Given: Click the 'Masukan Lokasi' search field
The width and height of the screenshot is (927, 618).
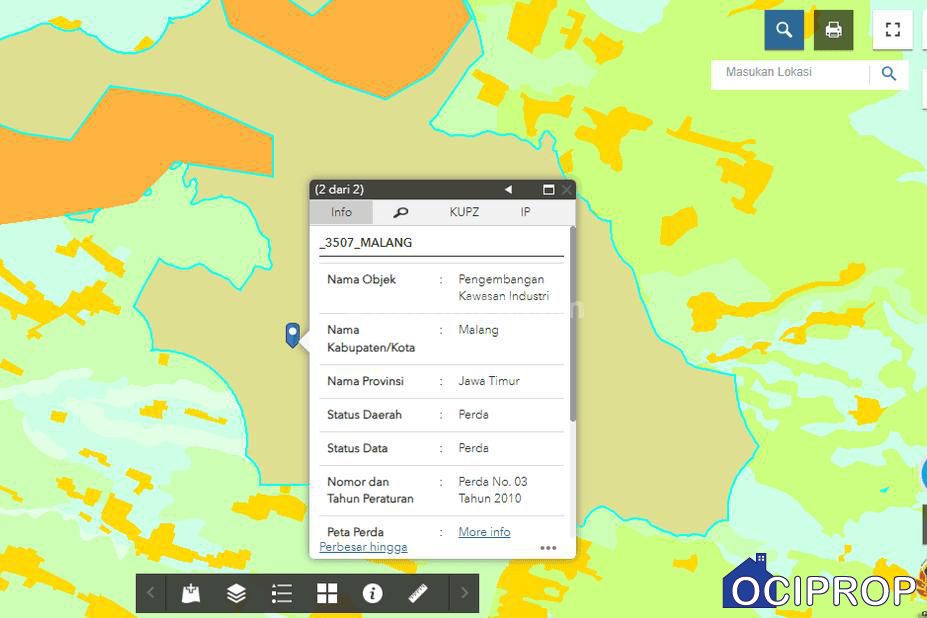Looking at the screenshot, I should coord(790,73).
